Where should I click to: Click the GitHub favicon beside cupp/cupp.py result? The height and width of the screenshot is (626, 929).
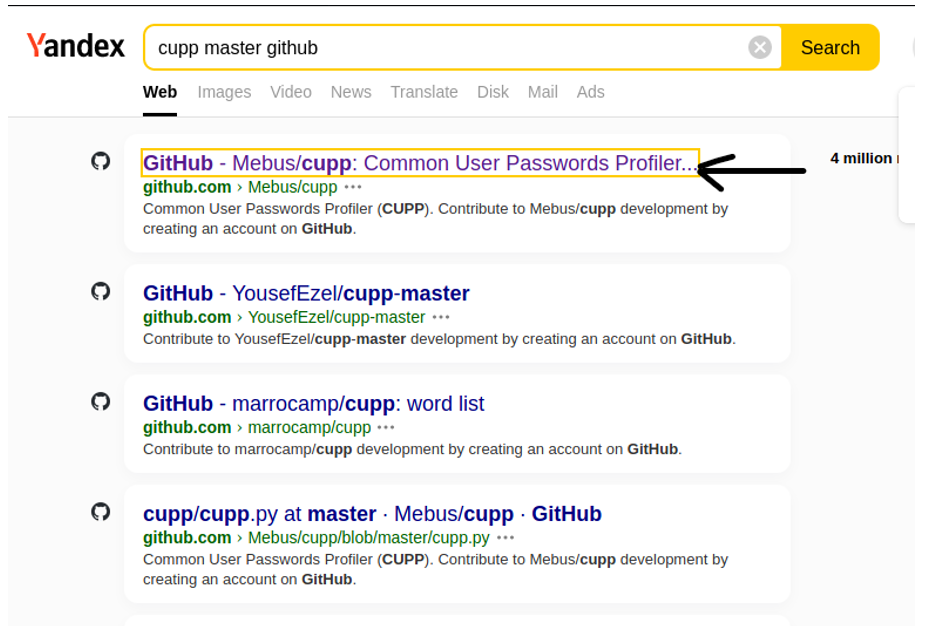pos(101,511)
